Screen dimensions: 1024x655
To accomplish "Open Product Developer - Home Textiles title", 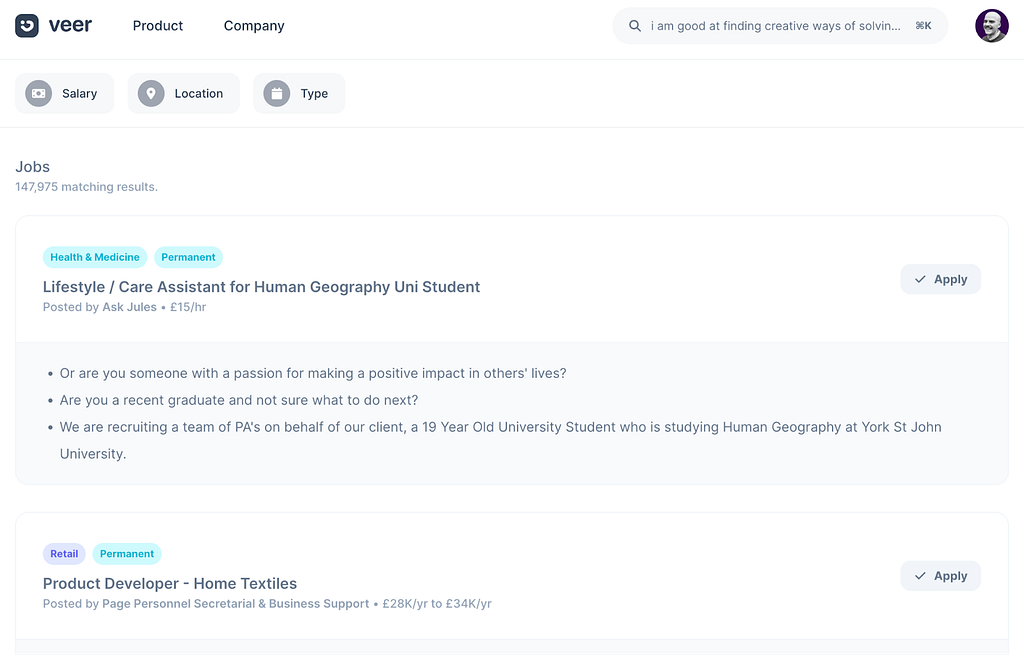I will tap(170, 583).
